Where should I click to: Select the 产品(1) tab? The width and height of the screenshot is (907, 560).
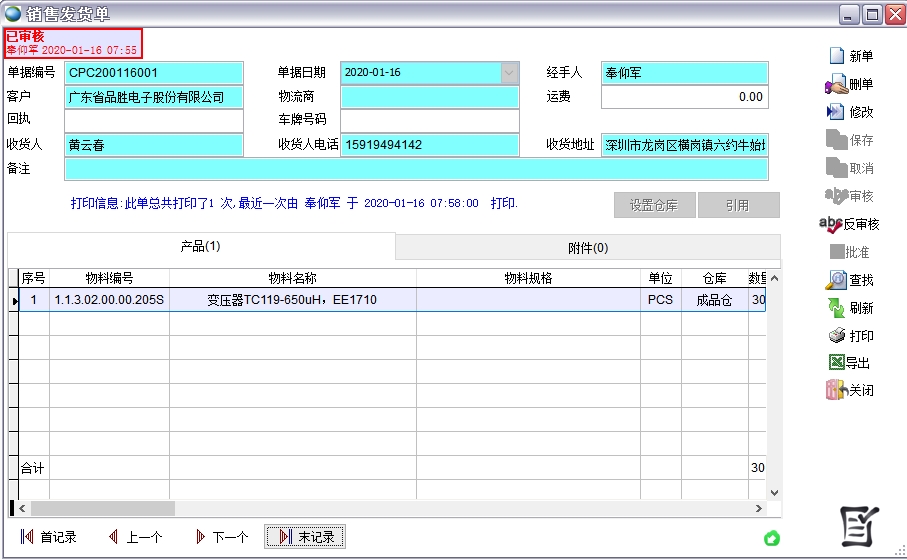pos(200,246)
